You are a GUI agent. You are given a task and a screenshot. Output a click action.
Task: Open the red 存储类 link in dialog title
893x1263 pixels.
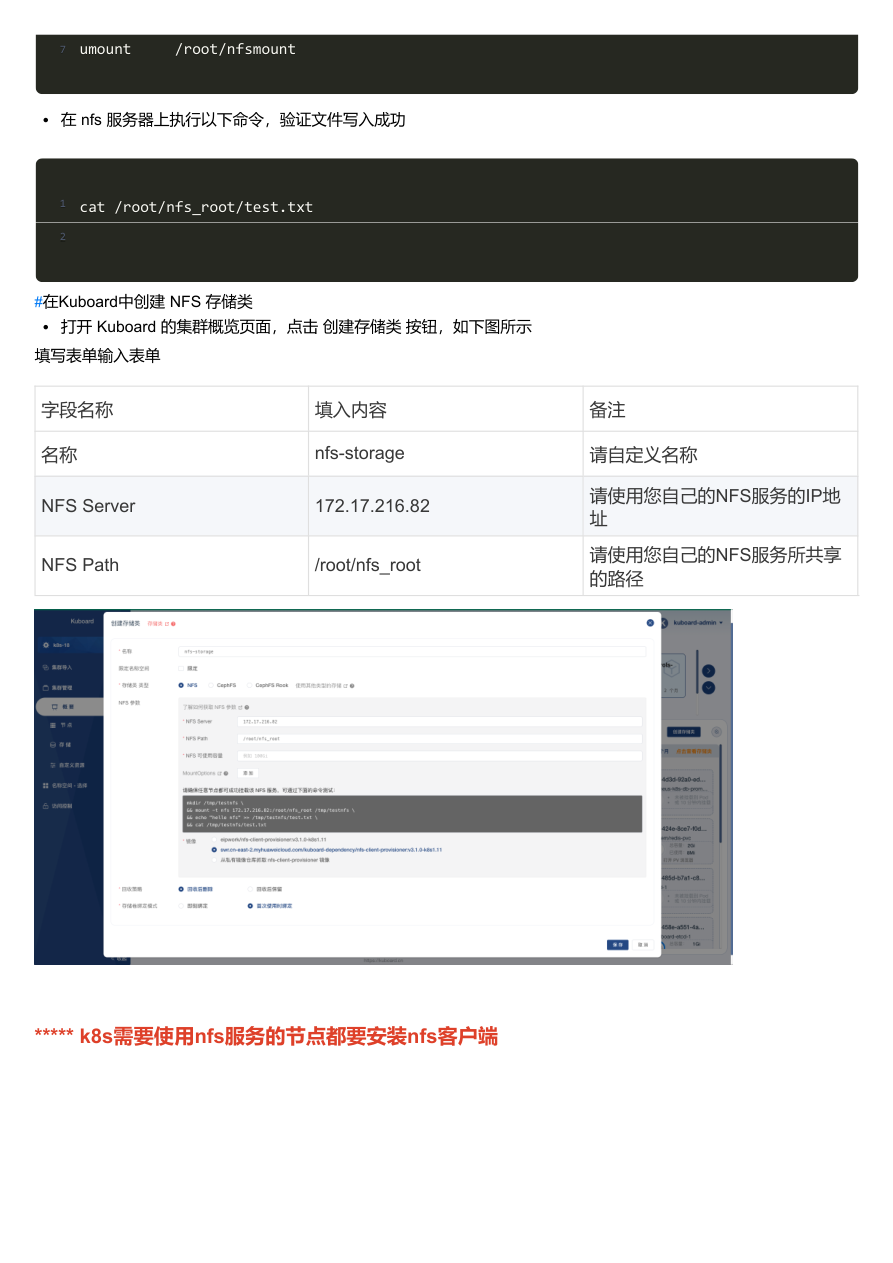[156, 624]
